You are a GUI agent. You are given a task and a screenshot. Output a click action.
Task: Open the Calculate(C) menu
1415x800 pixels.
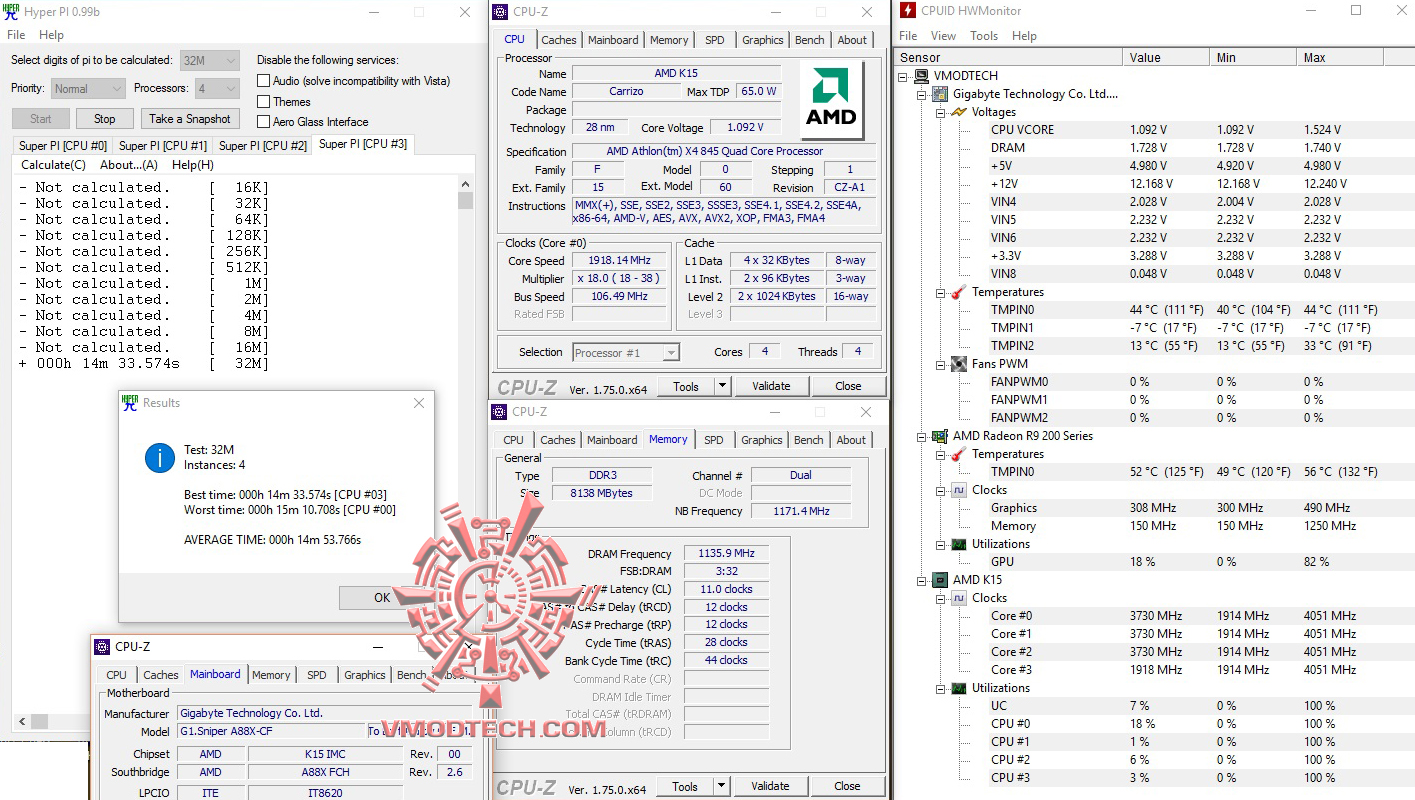(53, 165)
